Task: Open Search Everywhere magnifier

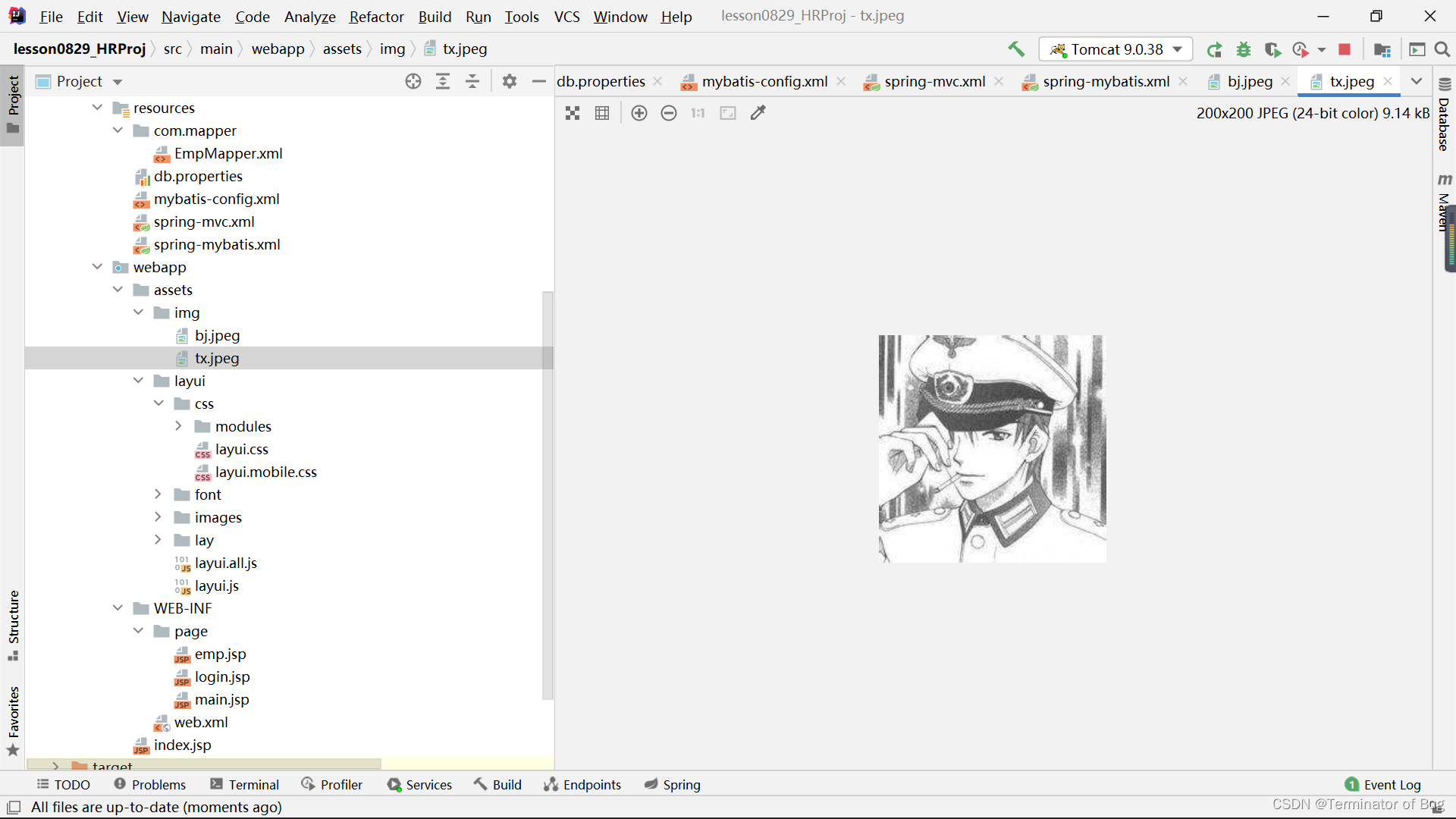Action: click(1442, 49)
